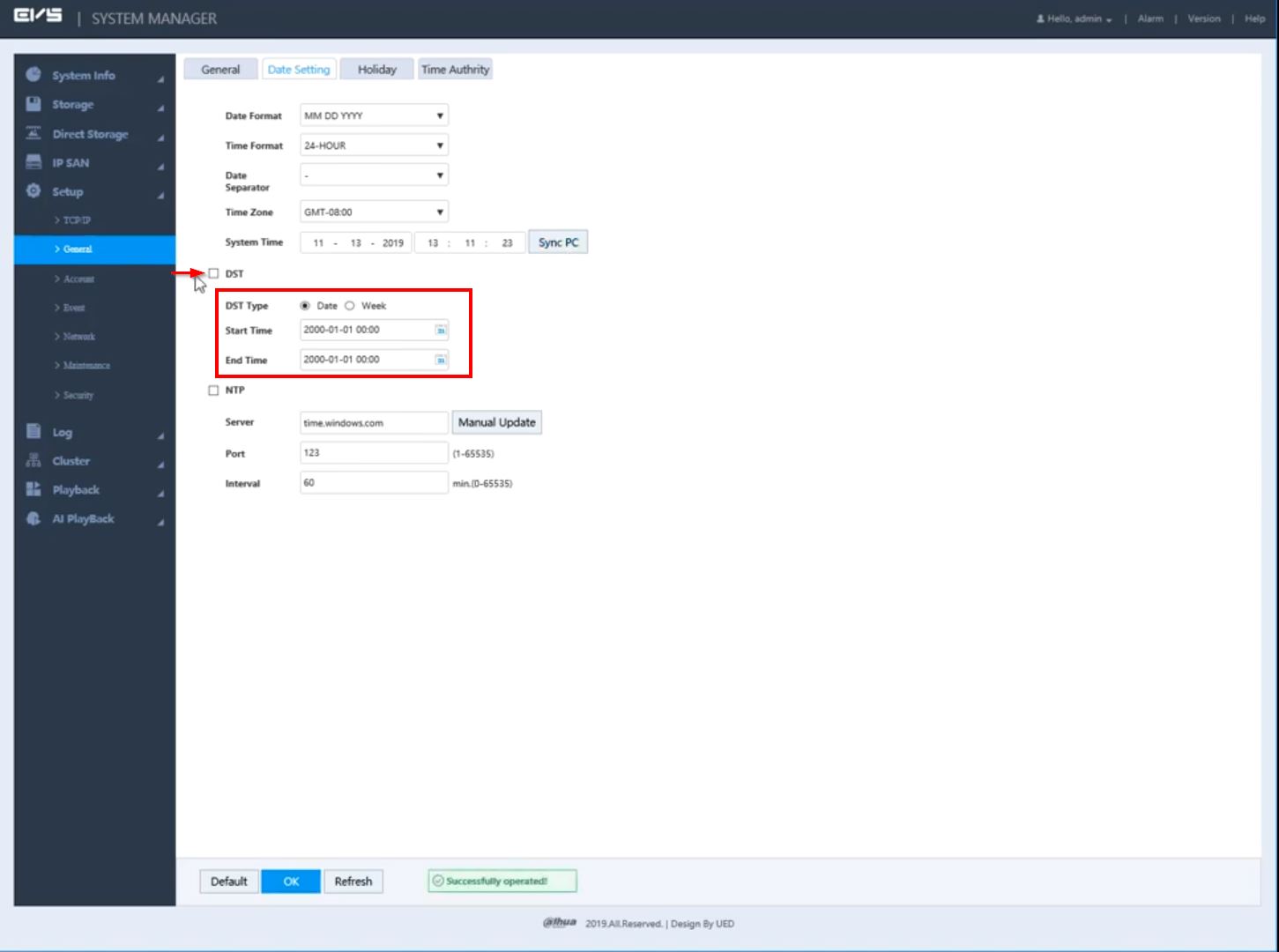Screen dimensions: 1279x952
Task: Switch to the General tab
Action: pos(220,70)
